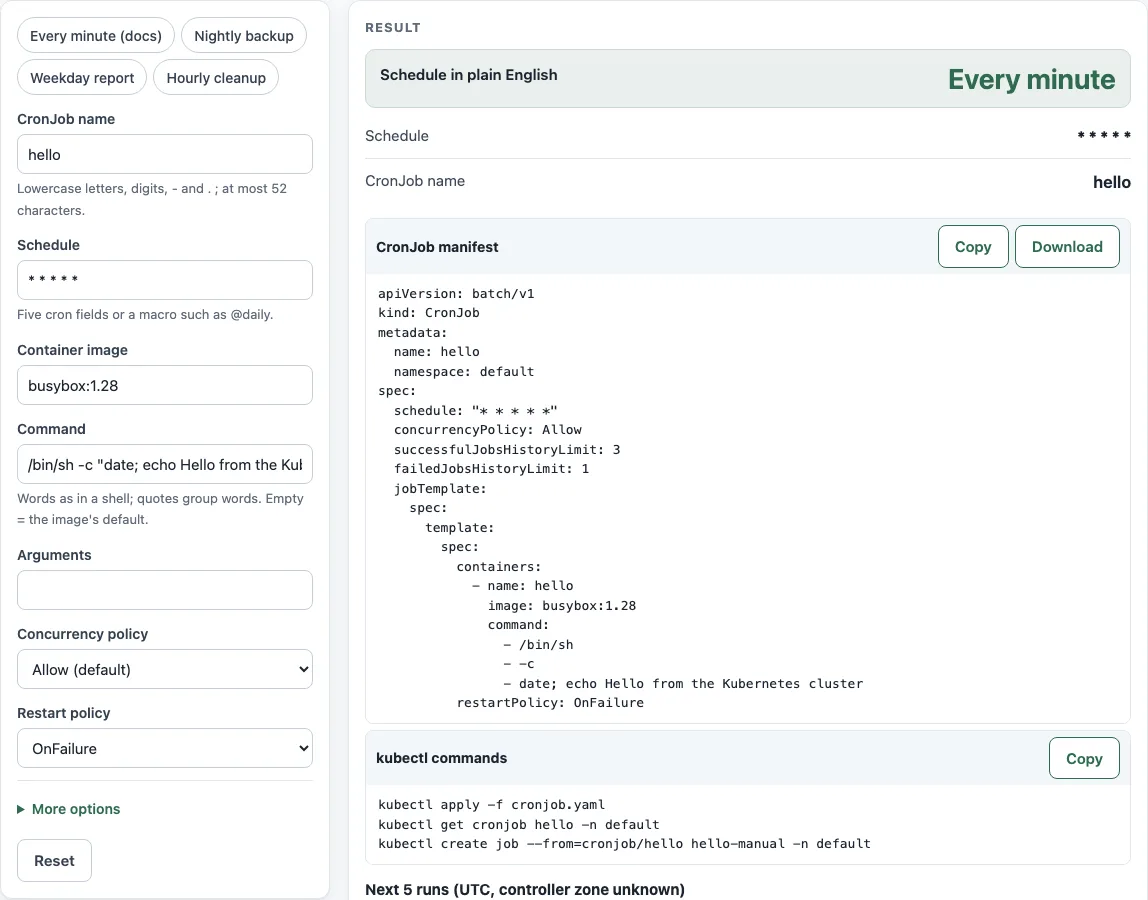Focus the CronJob name input field

(x=165, y=155)
